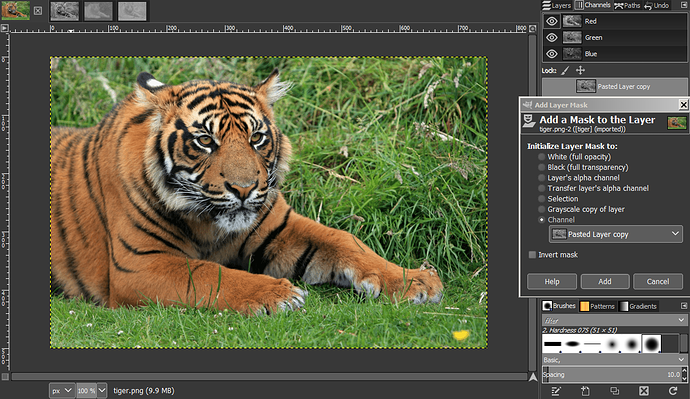Toggle Quick Mask icon below the left ruler
Image resolution: width=690 pixels, height=399 pixels.
(5, 377)
